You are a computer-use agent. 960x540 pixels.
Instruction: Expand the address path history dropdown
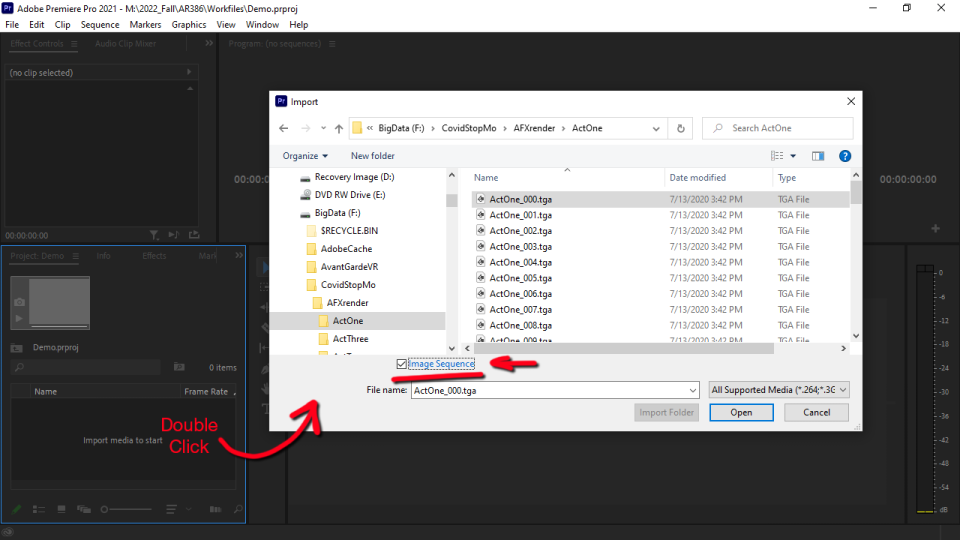656,129
